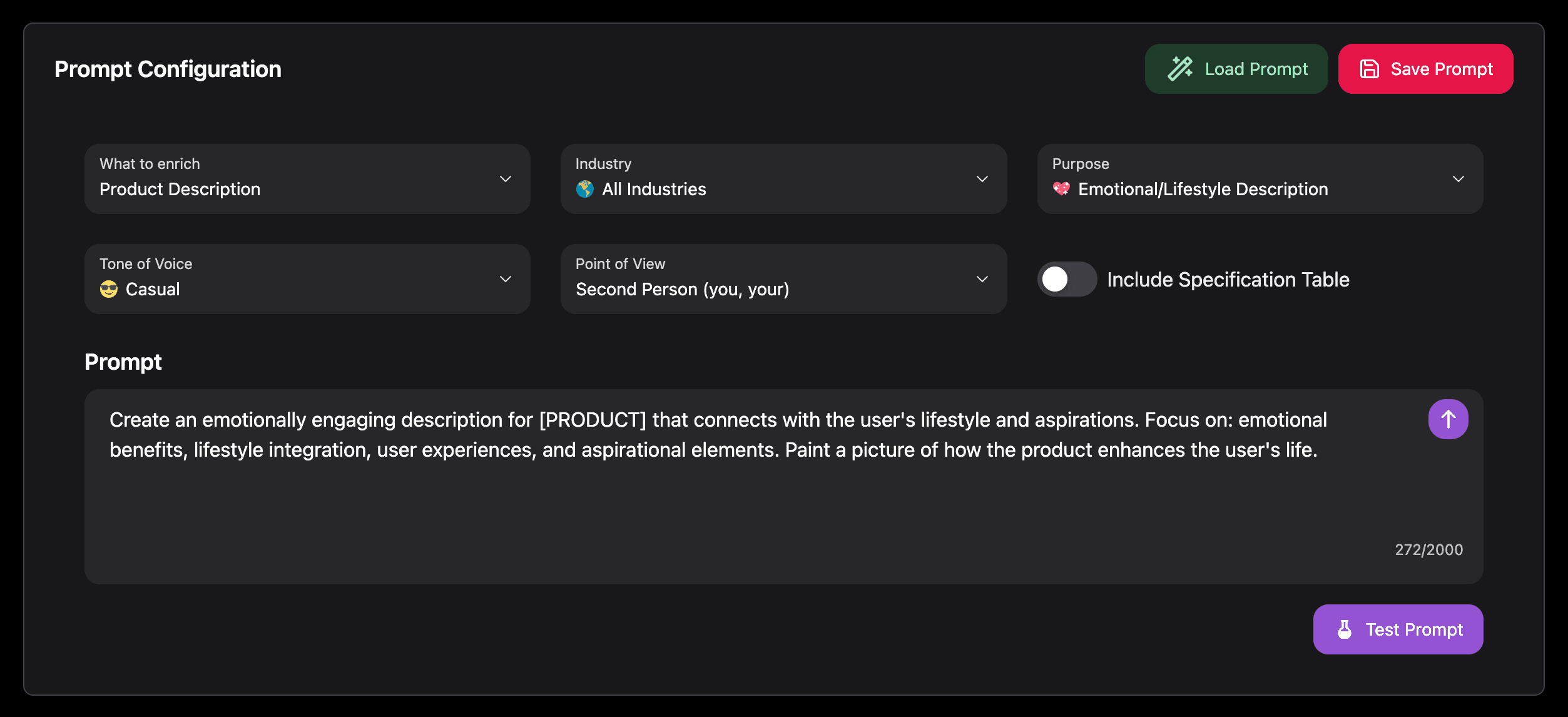The width and height of the screenshot is (1568, 717).
Task: Click the heart icon in Purpose field
Action: click(x=1061, y=189)
